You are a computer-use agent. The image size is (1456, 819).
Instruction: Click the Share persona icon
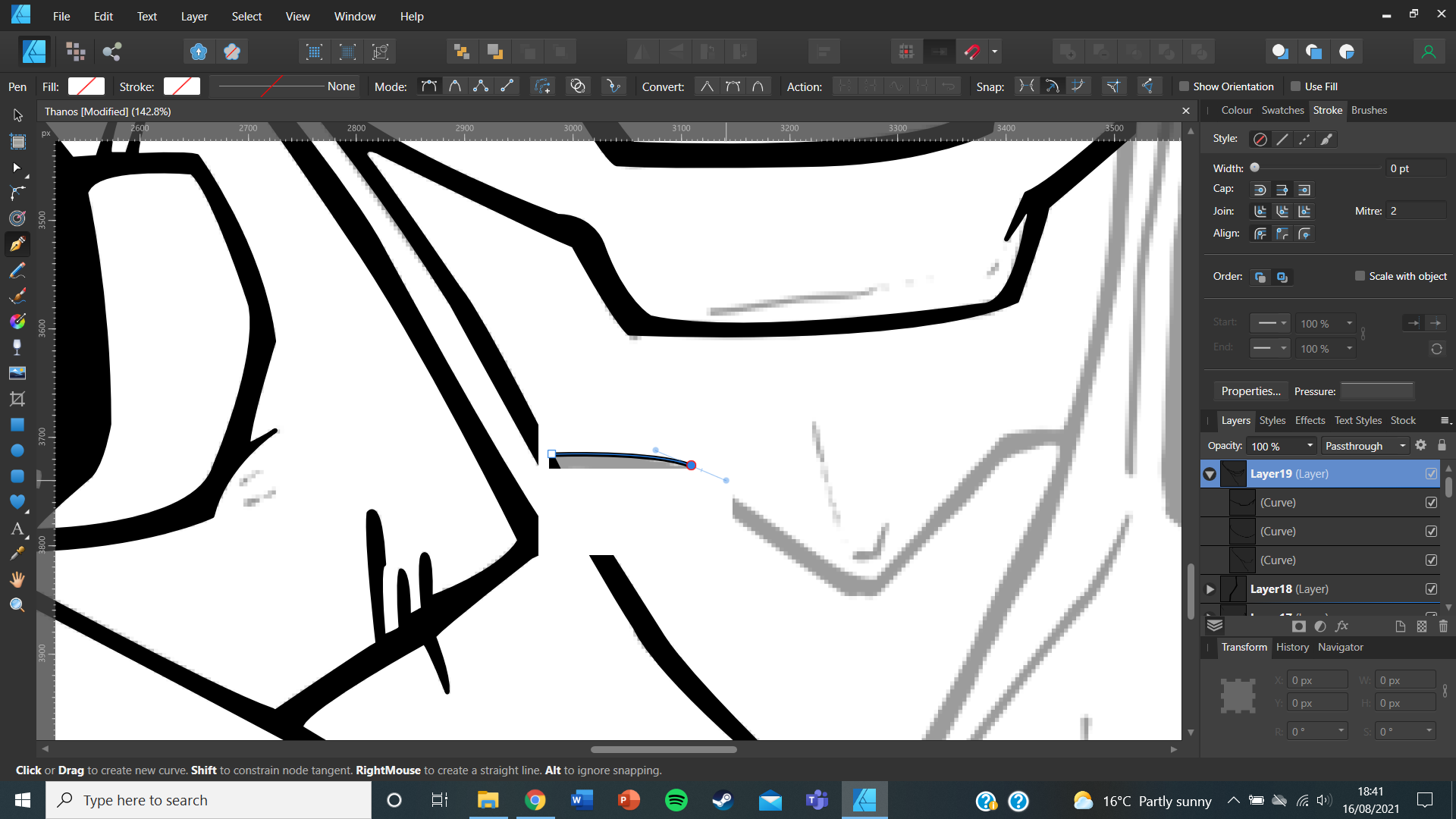(112, 52)
